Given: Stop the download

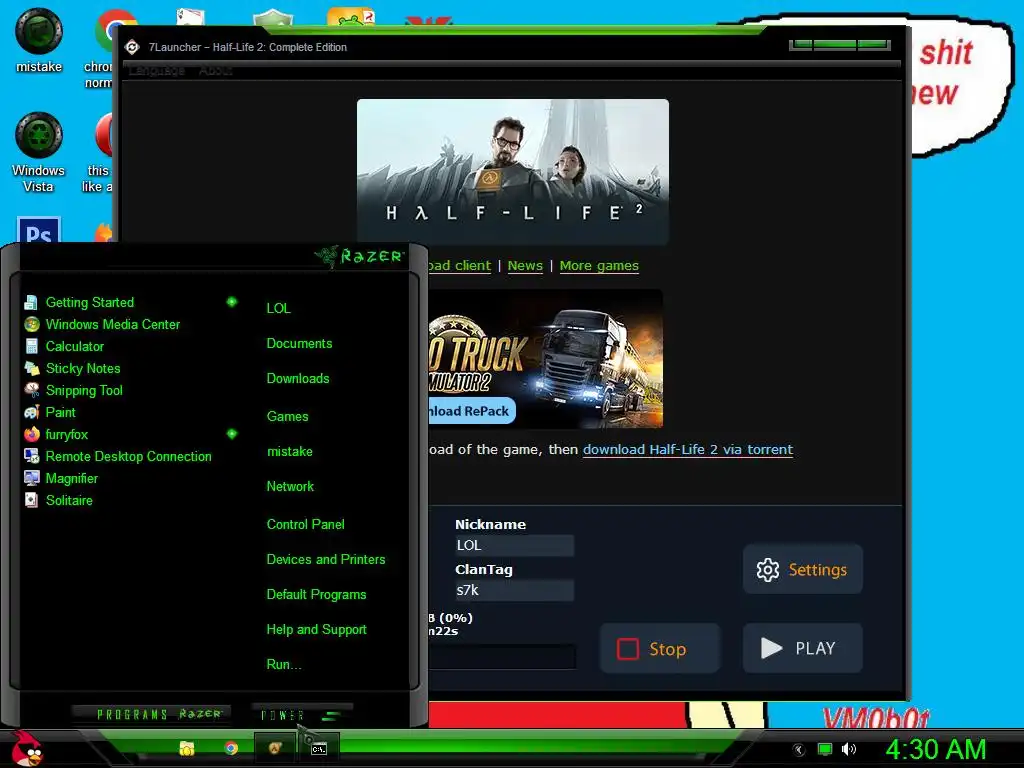Looking at the screenshot, I should 660,648.
